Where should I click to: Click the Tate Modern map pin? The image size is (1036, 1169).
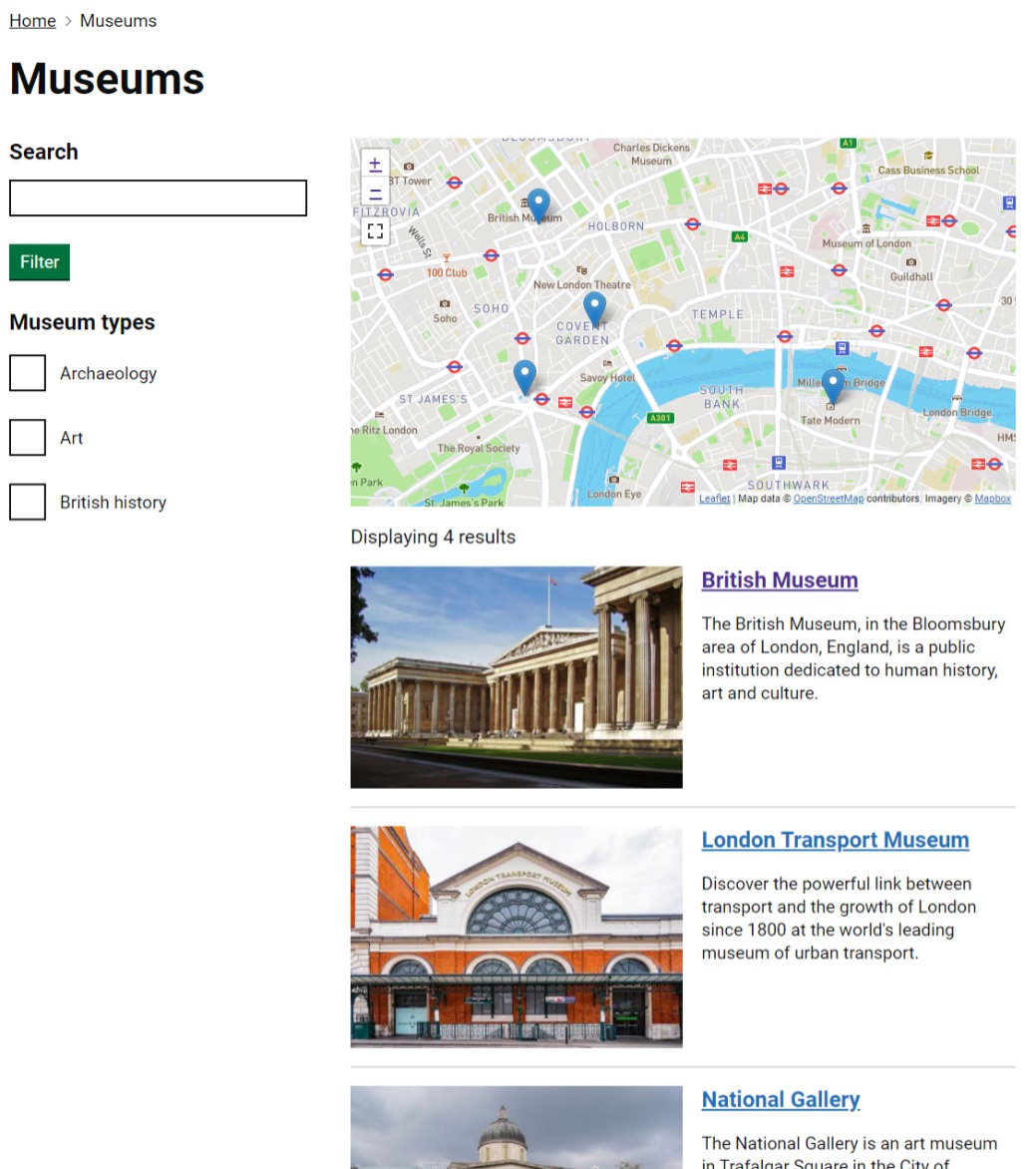tap(833, 385)
